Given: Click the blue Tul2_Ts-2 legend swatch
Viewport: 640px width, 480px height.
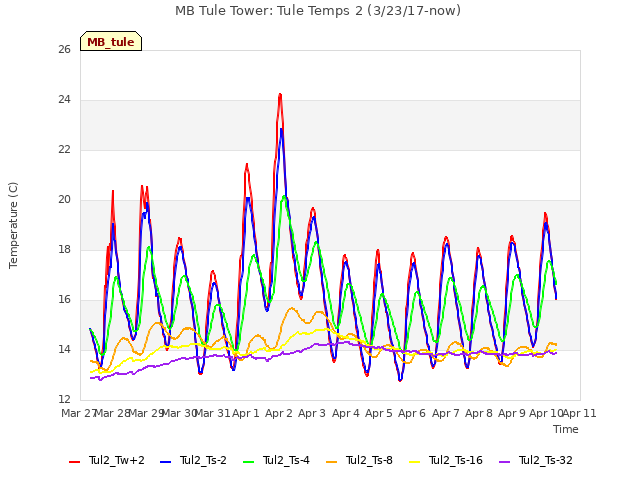Looking at the screenshot, I should pyautogui.click(x=166, y=462).
